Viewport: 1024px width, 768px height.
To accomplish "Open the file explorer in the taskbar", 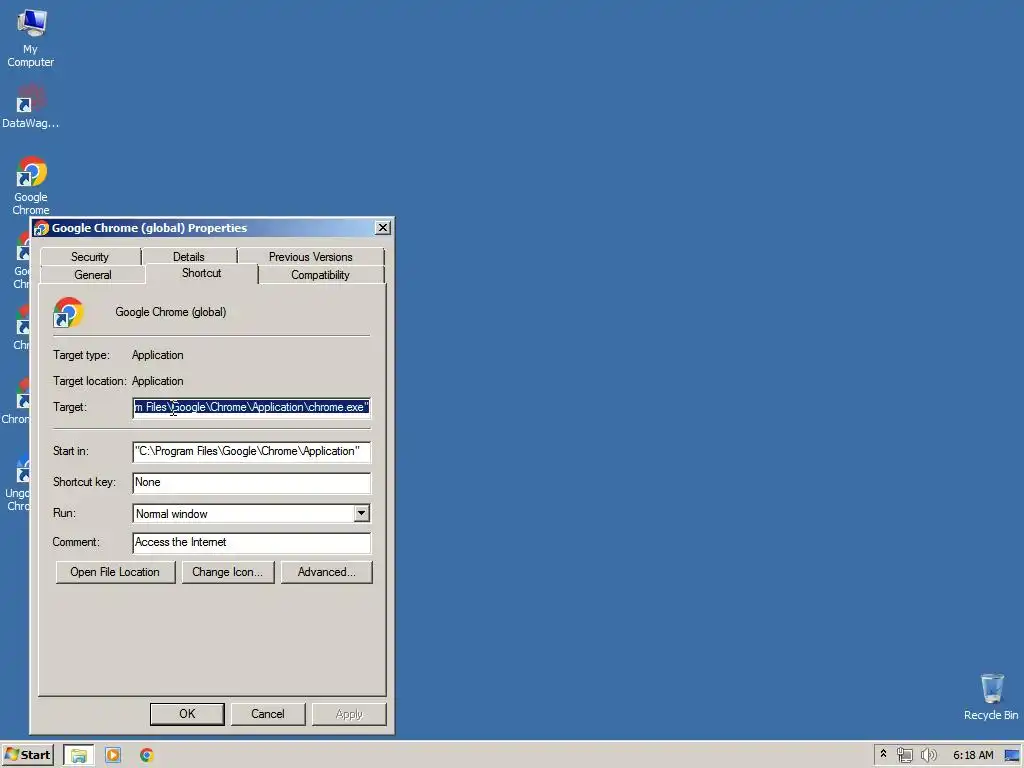I will [x=78, y=755].
